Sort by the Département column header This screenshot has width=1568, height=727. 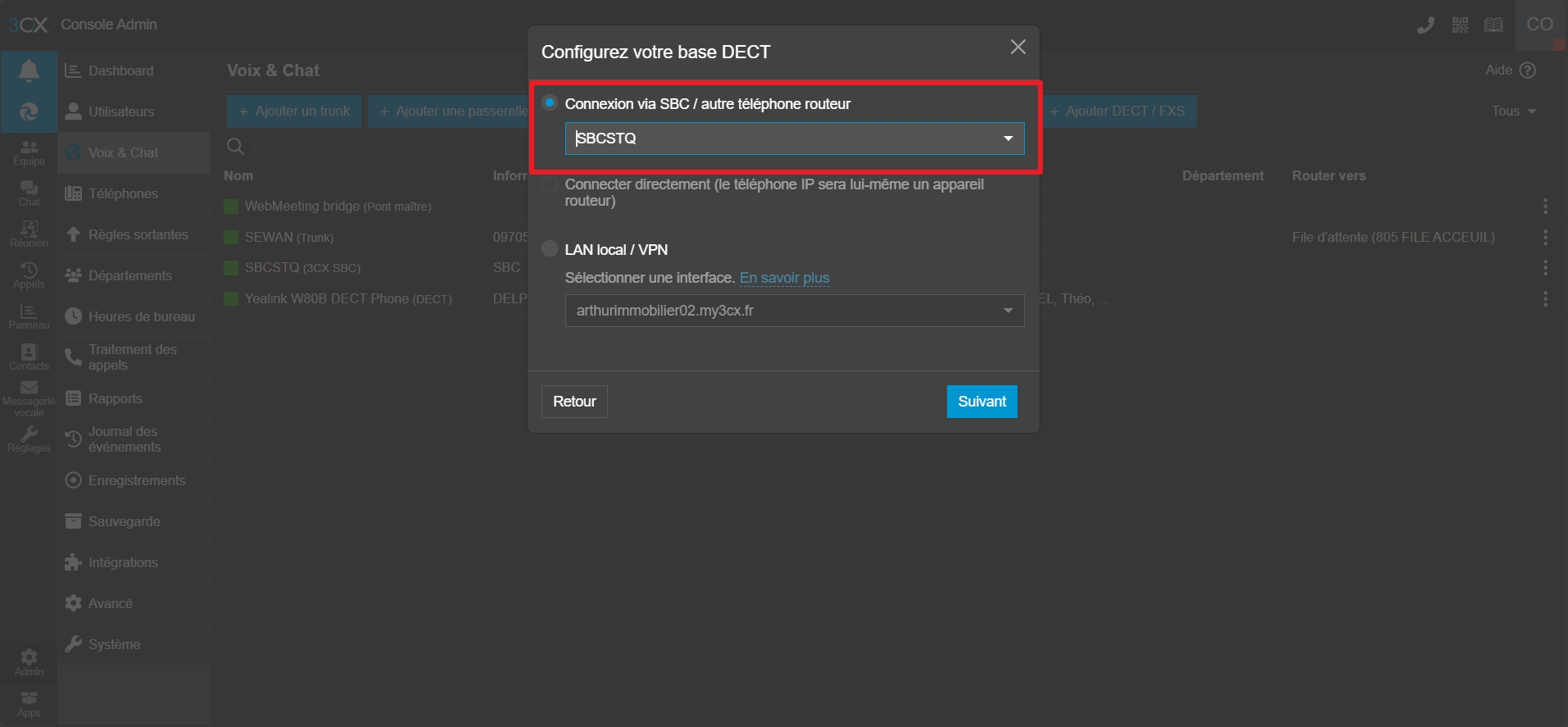(x=1223, y=175)
